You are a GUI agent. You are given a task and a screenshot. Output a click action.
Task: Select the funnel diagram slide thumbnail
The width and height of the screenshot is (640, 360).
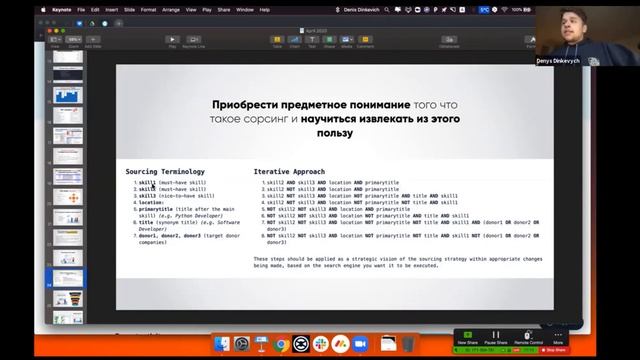[x=68, y=299]
